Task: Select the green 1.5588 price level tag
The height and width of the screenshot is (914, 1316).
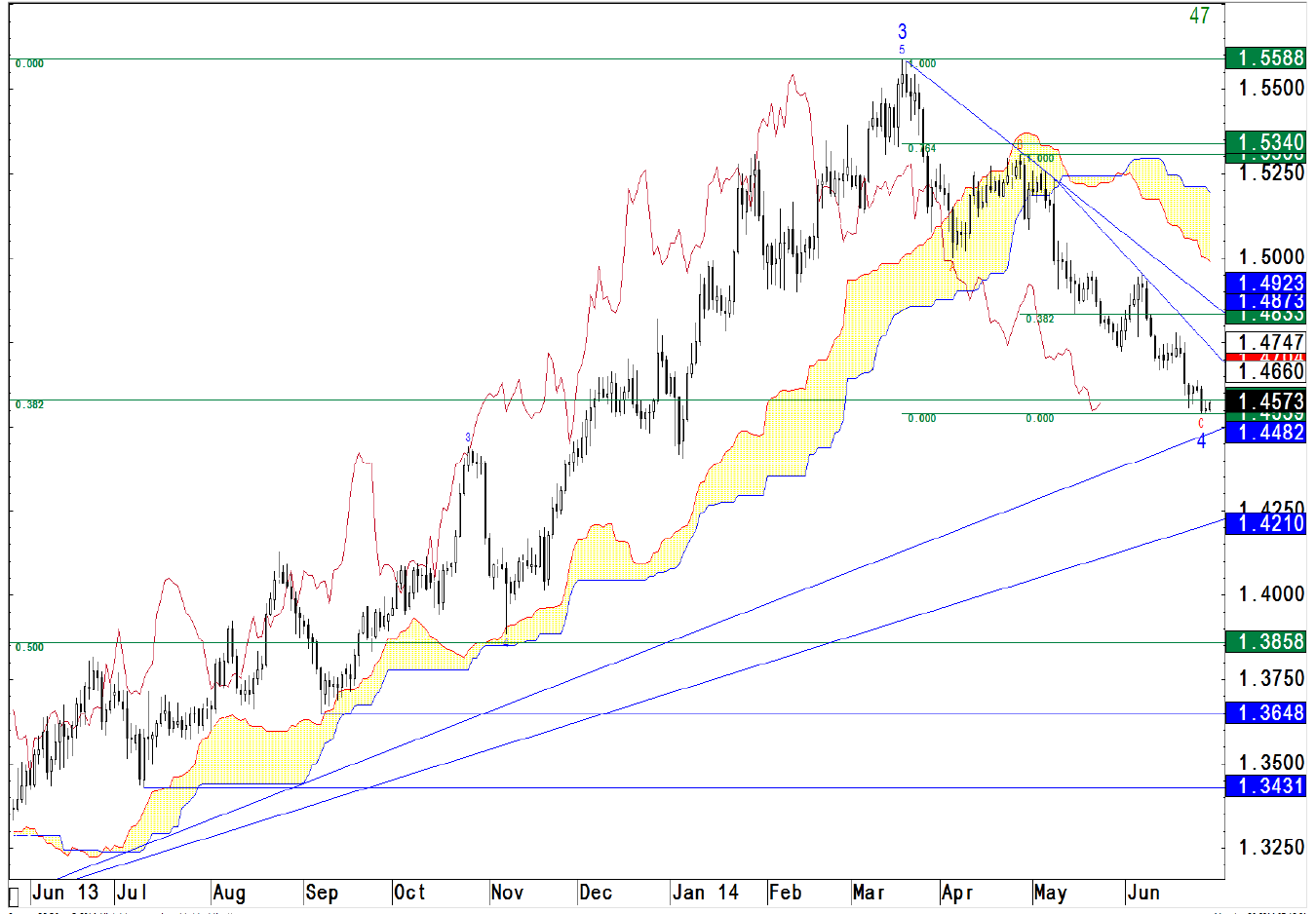Action: [1265, 58]
